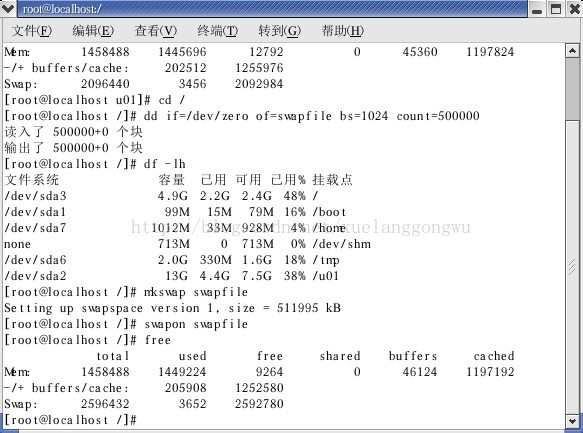
Task: Click the /dev/sda7 row
Action: (175, 228)
